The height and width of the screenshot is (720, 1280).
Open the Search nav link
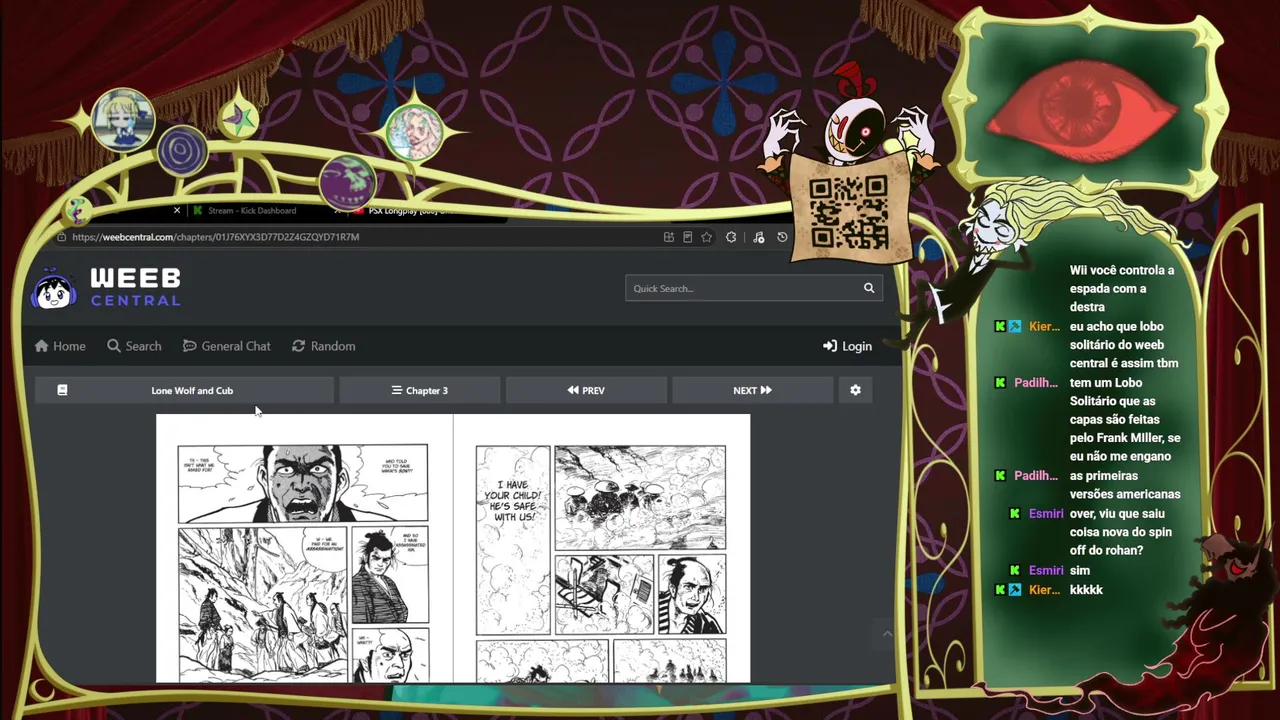tap(134, 346)
